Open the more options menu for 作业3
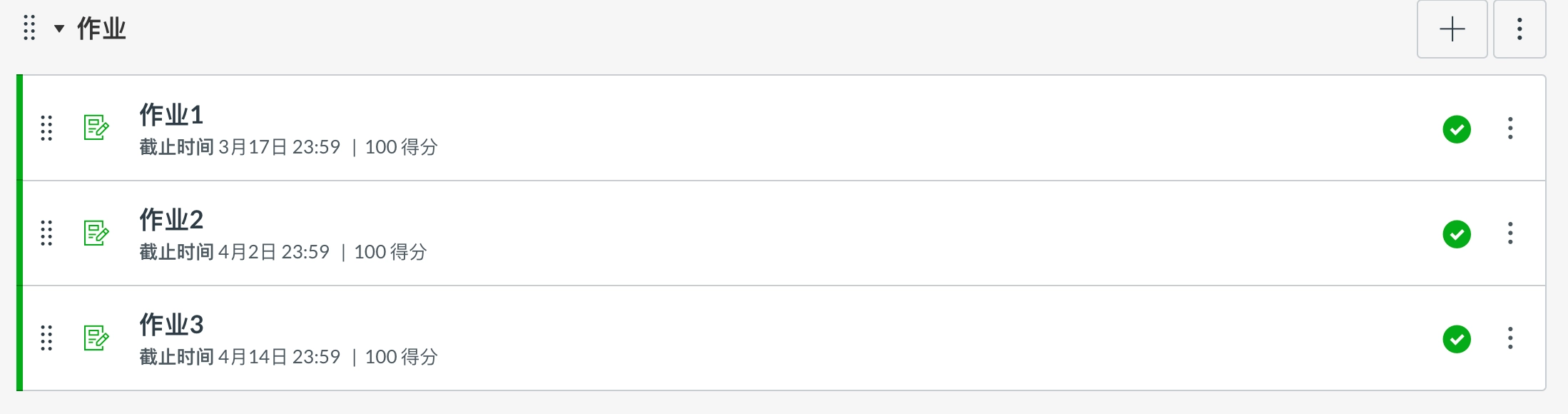 tap(1510, 338)
